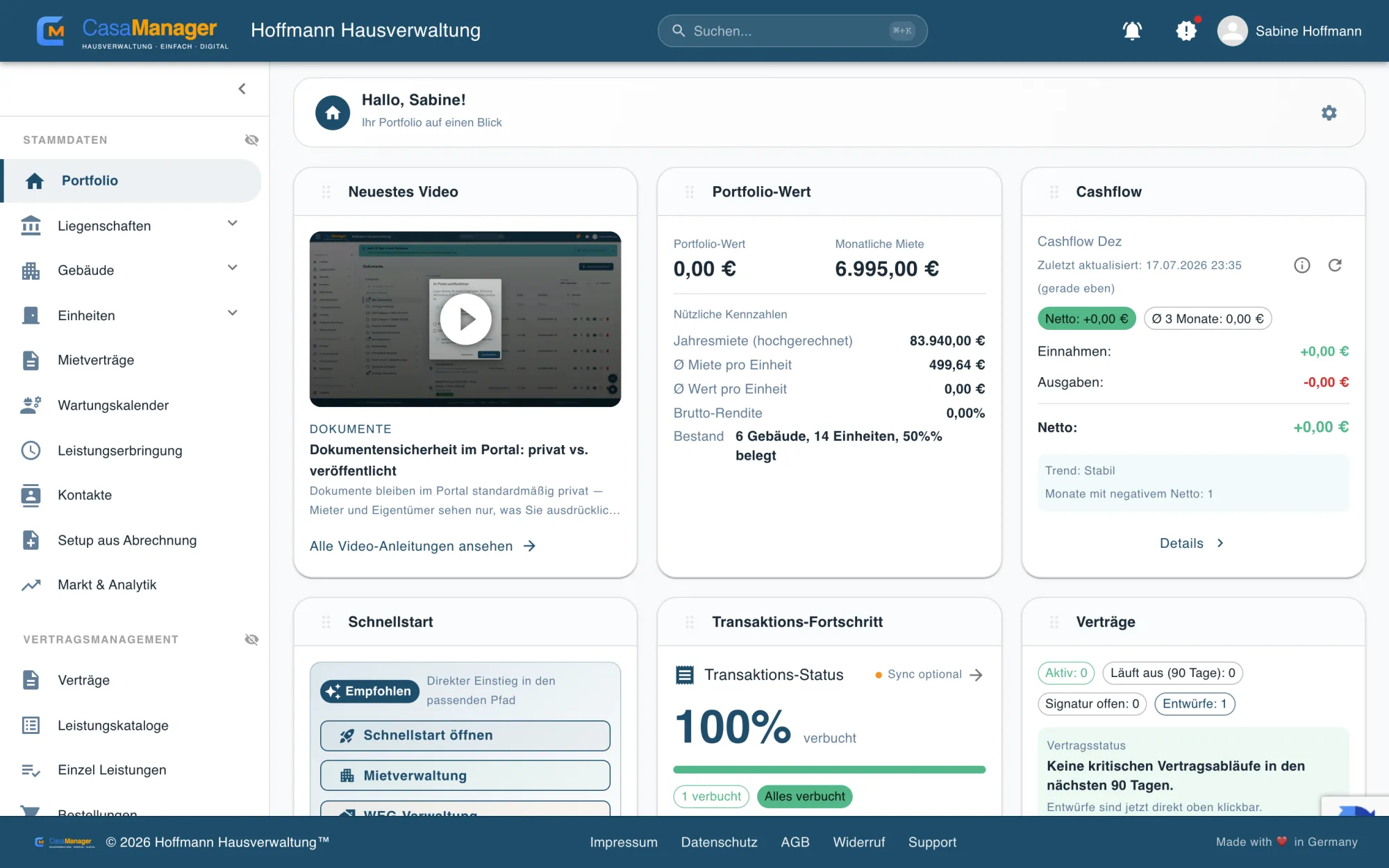Open the Impressum footer link
Image resolution: width=1389 pixels, height=868 pixels.
[x=624, y=842]
